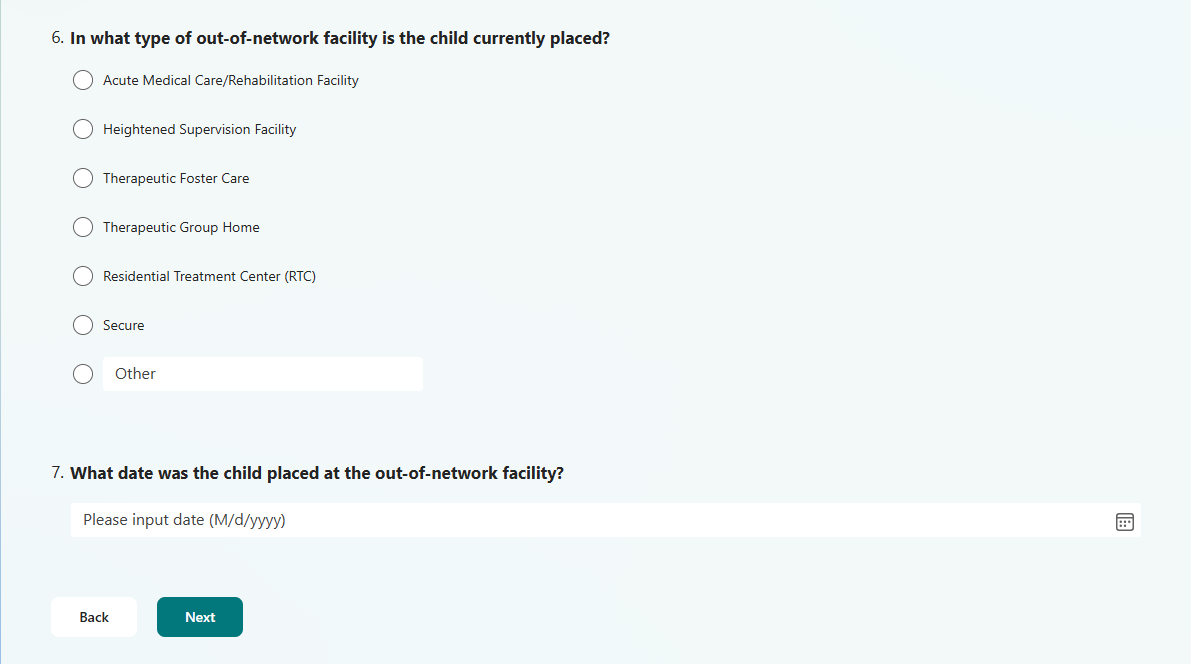Click the question 6 facility type heading

[340, 39]
